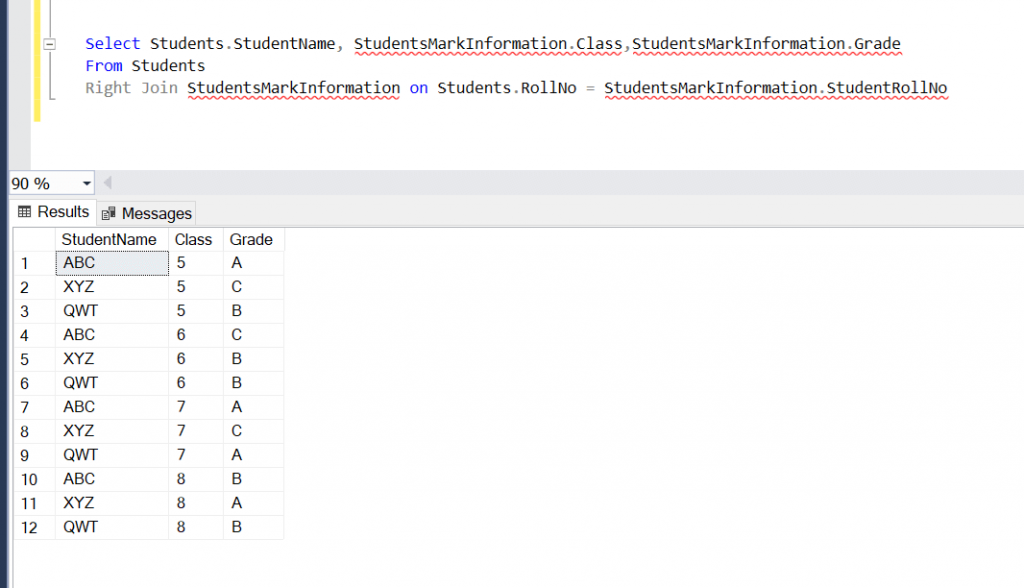
Task: Select the Class column header
Action: (x=193, y=239)
